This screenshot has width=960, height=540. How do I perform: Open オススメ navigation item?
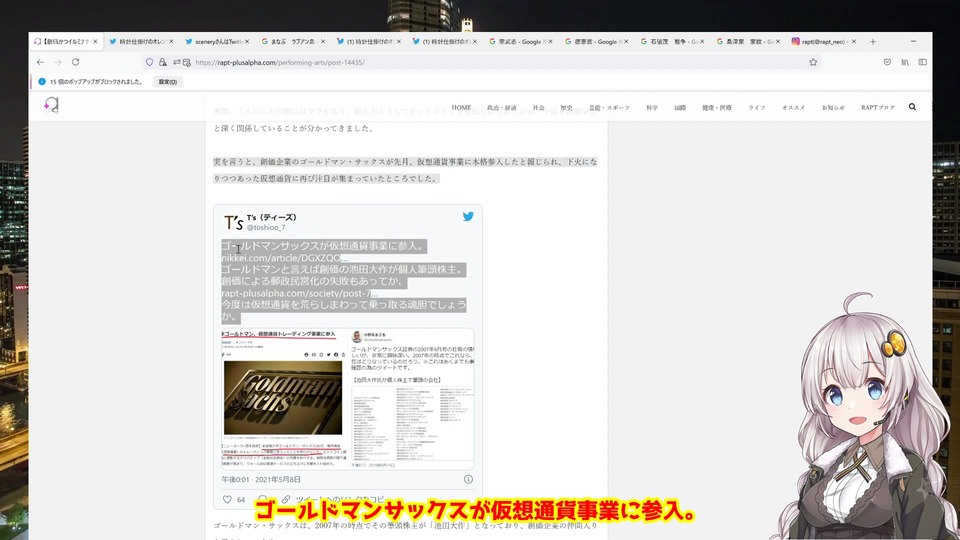[793, 107]
